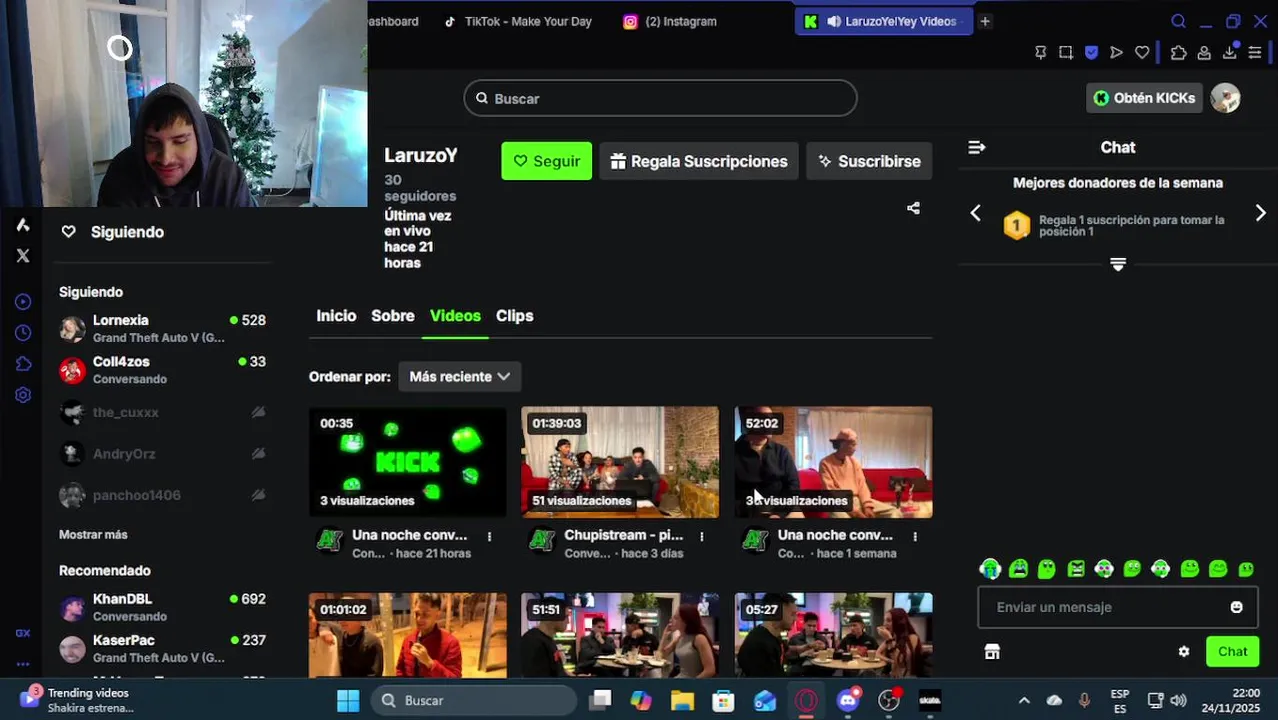Viewport: 1278px width, 720px height.
Task: Click the browser send flow arrow icon
Action: point(1117,53)
